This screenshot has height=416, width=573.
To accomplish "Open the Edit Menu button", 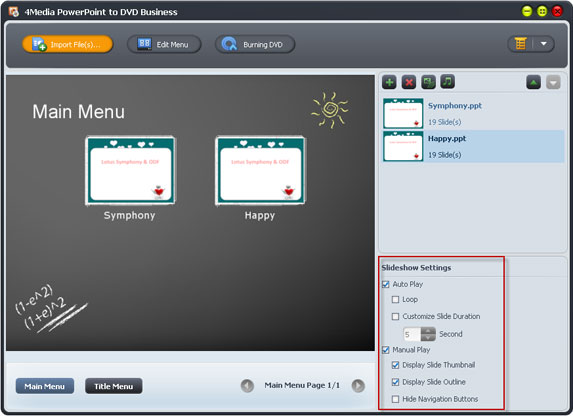I will click(x=164, y=44).
